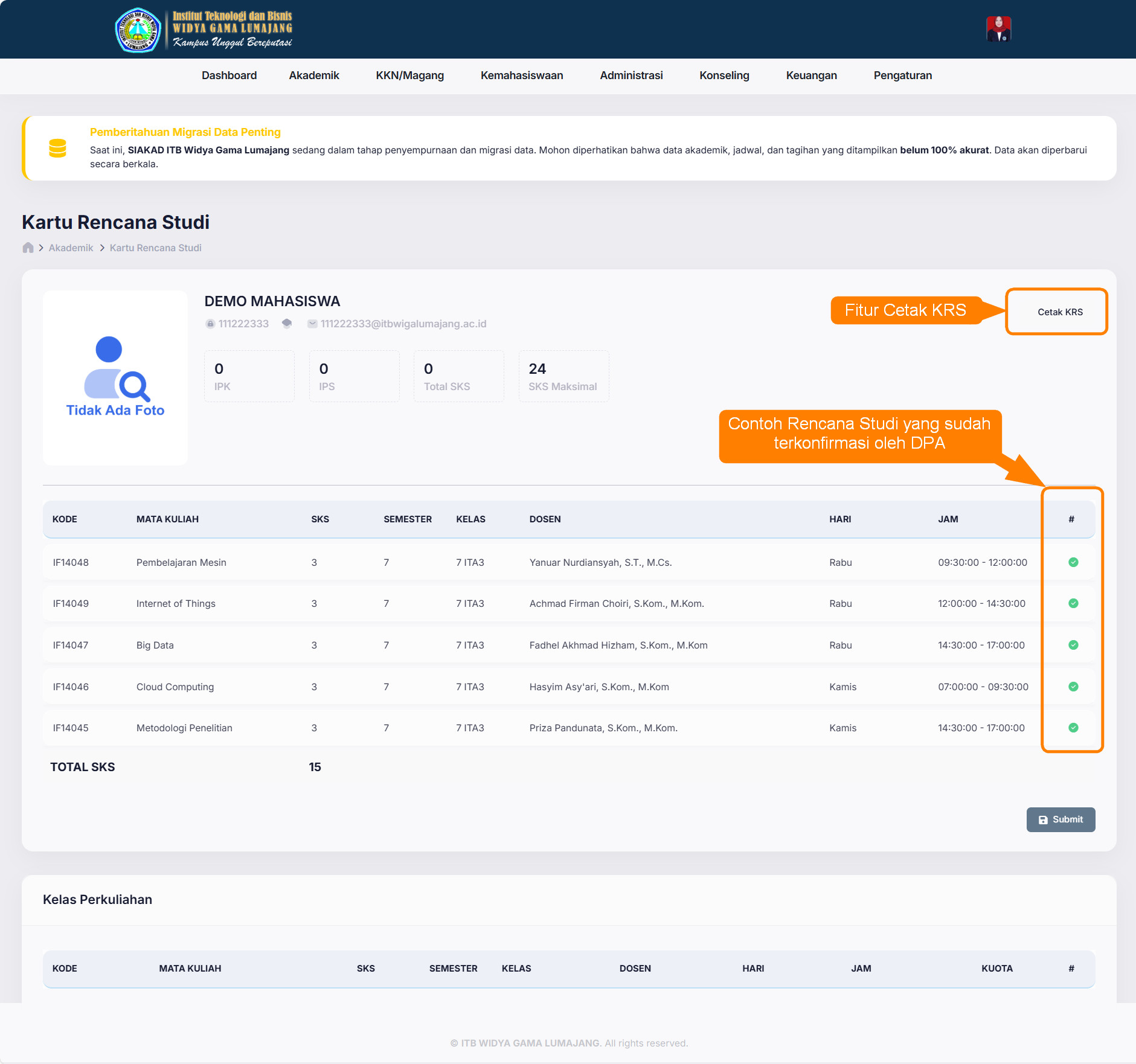Click the home icon in breadcrumb
Screen dimensions: 1136x1064
[28, 248]
